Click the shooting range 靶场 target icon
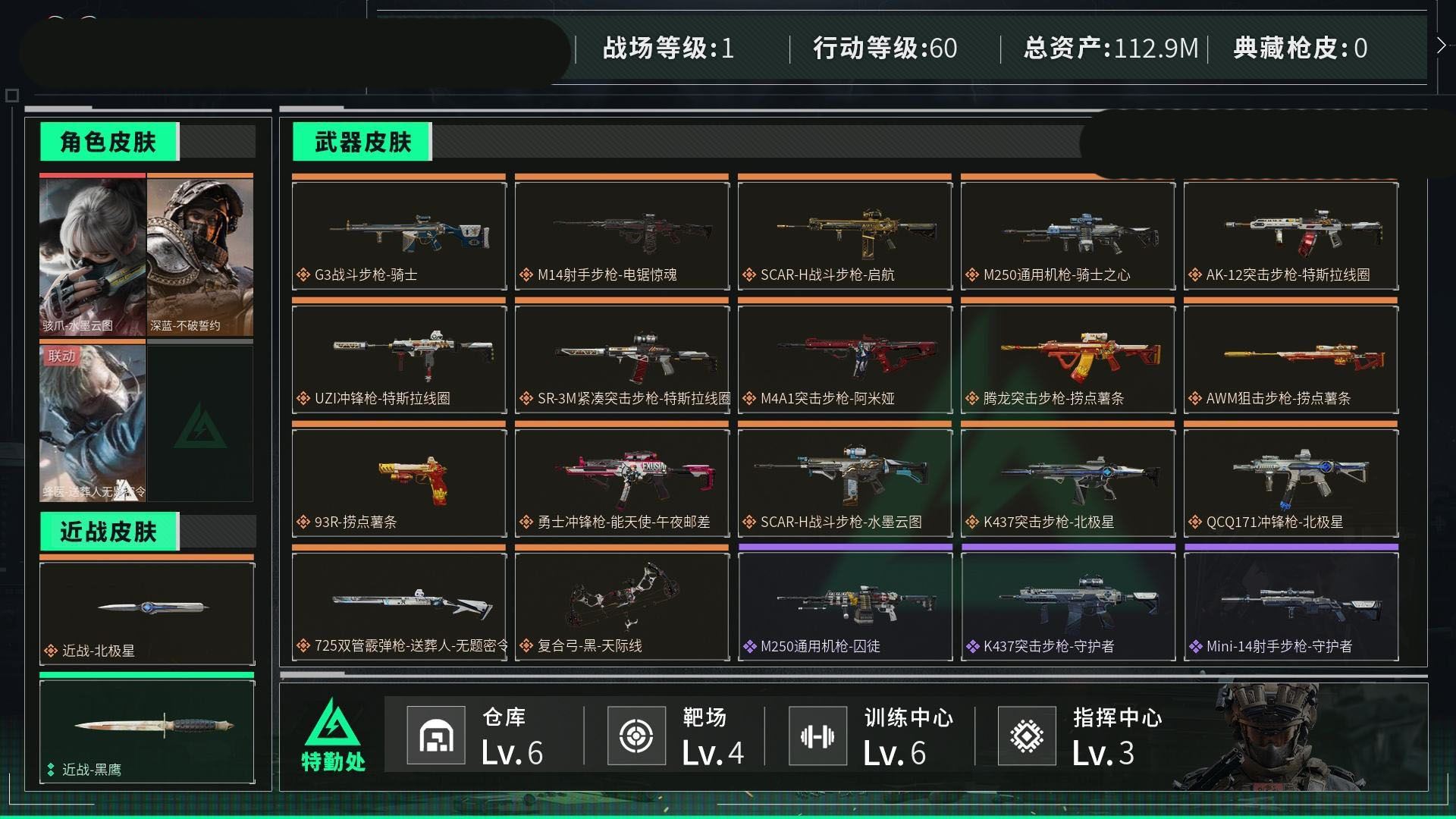 636,735
